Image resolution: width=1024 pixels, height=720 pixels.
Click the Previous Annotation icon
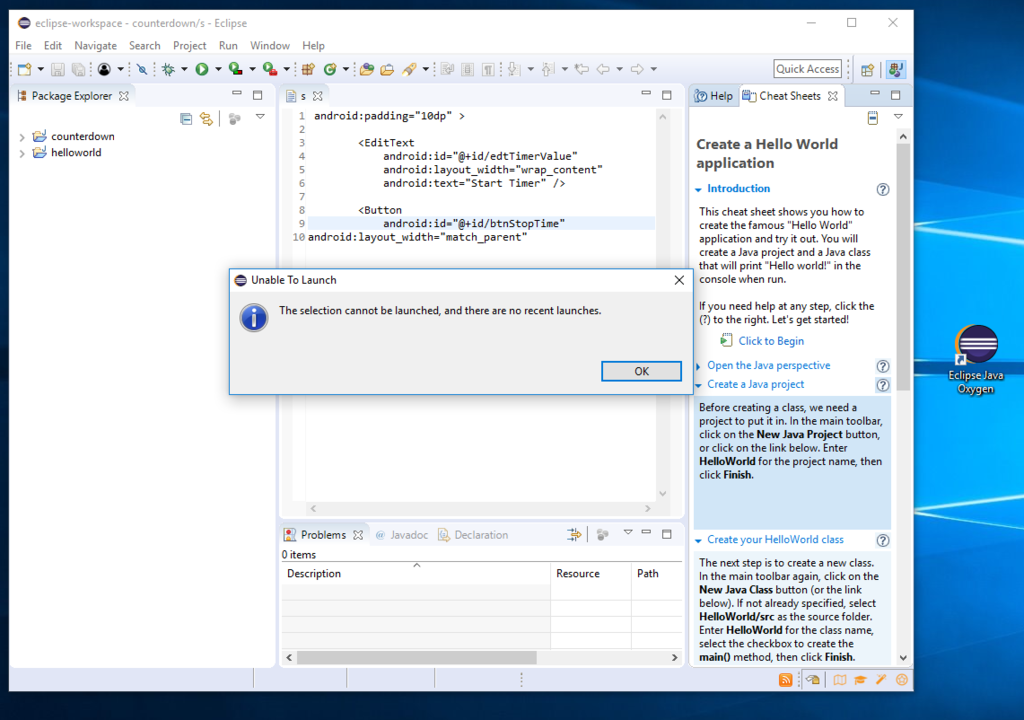[x=548, y=69]
